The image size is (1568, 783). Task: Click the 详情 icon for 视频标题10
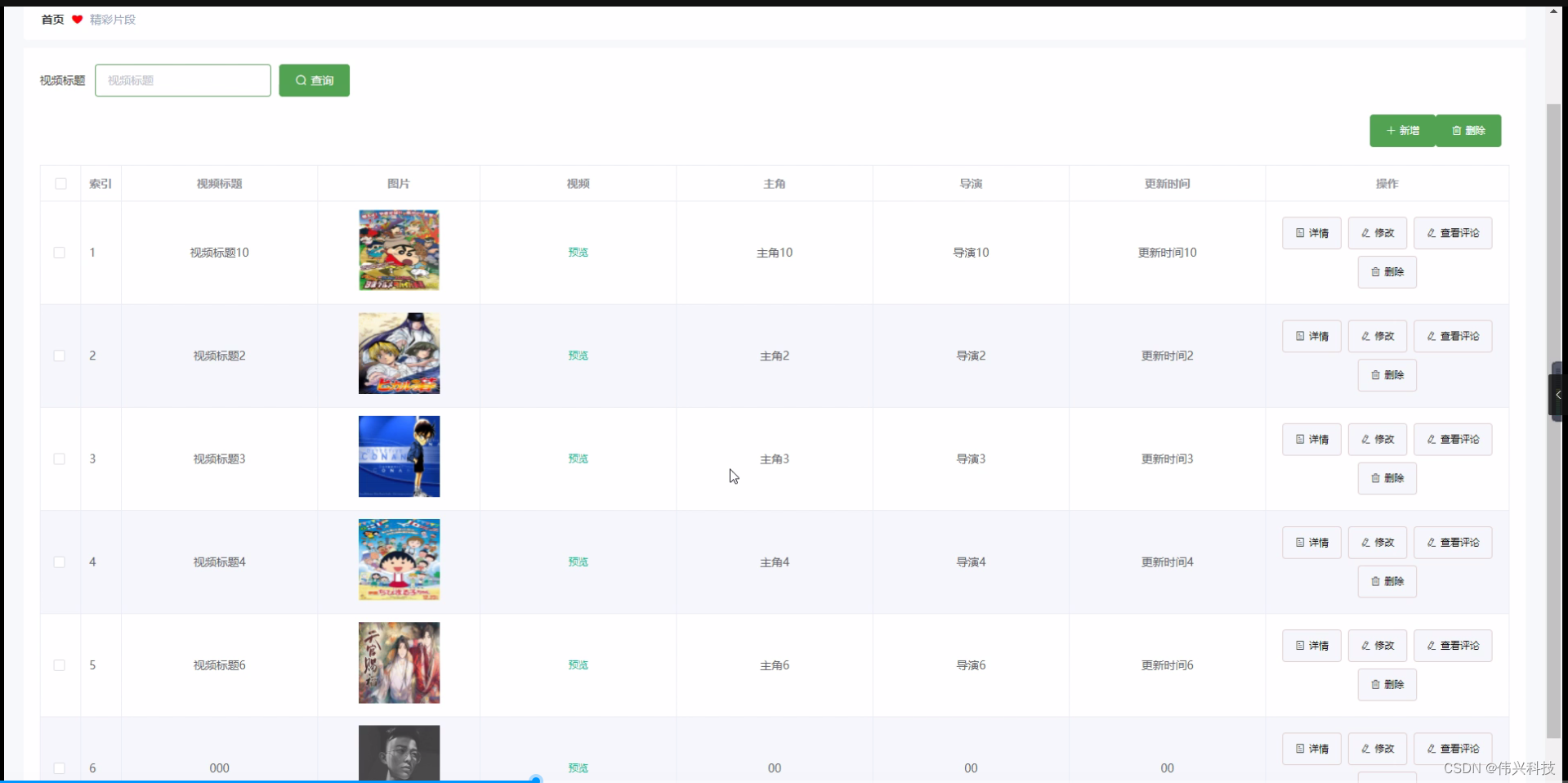coord(1301,232)
